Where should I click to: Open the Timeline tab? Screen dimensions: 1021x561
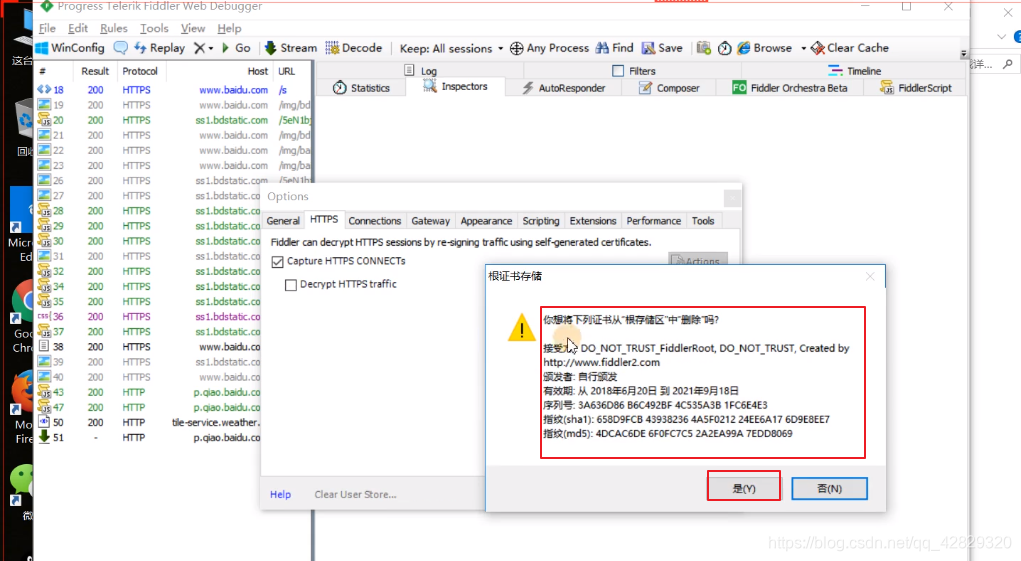(x=854, y=71)
